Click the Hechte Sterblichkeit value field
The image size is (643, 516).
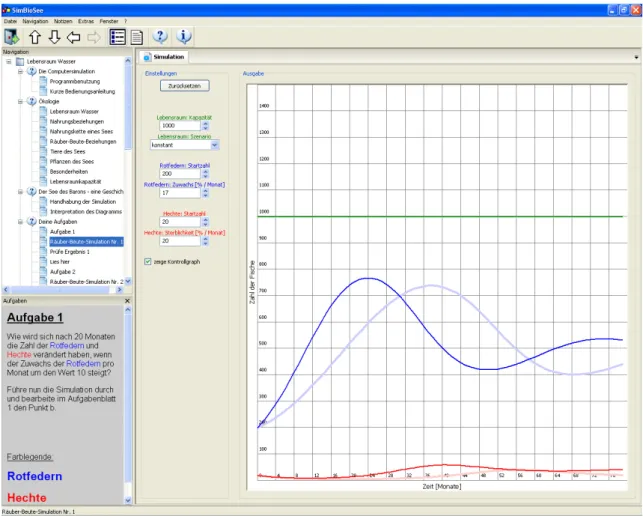click(x=180, y=241)
